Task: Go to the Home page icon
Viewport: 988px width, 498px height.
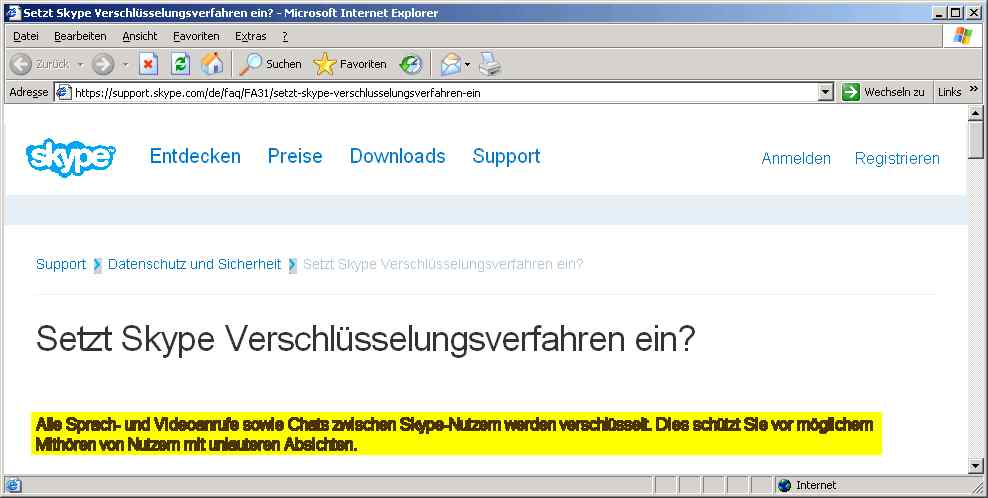Action: 212,64
